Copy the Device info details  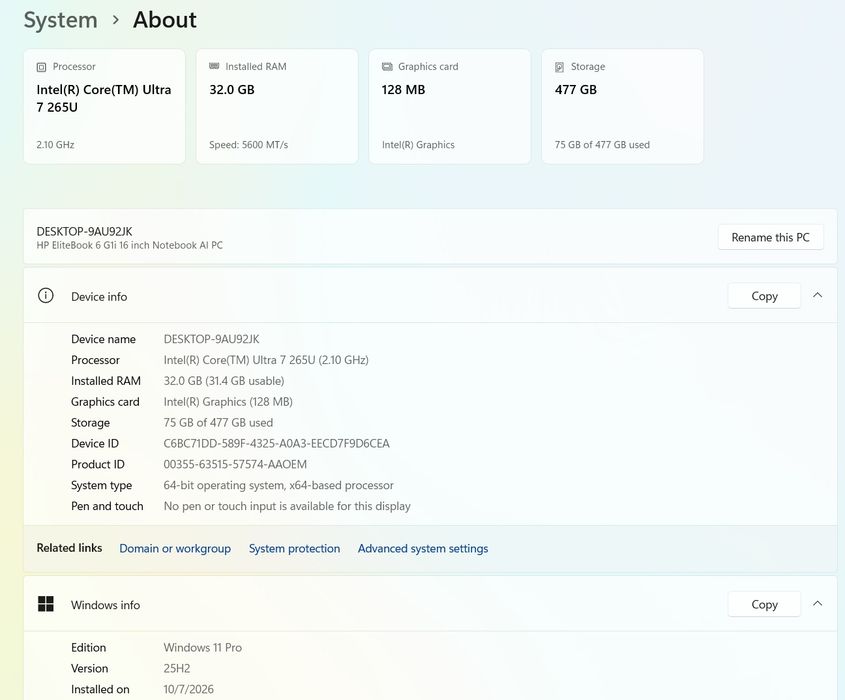pyautogui.click(x=764, y=296)
